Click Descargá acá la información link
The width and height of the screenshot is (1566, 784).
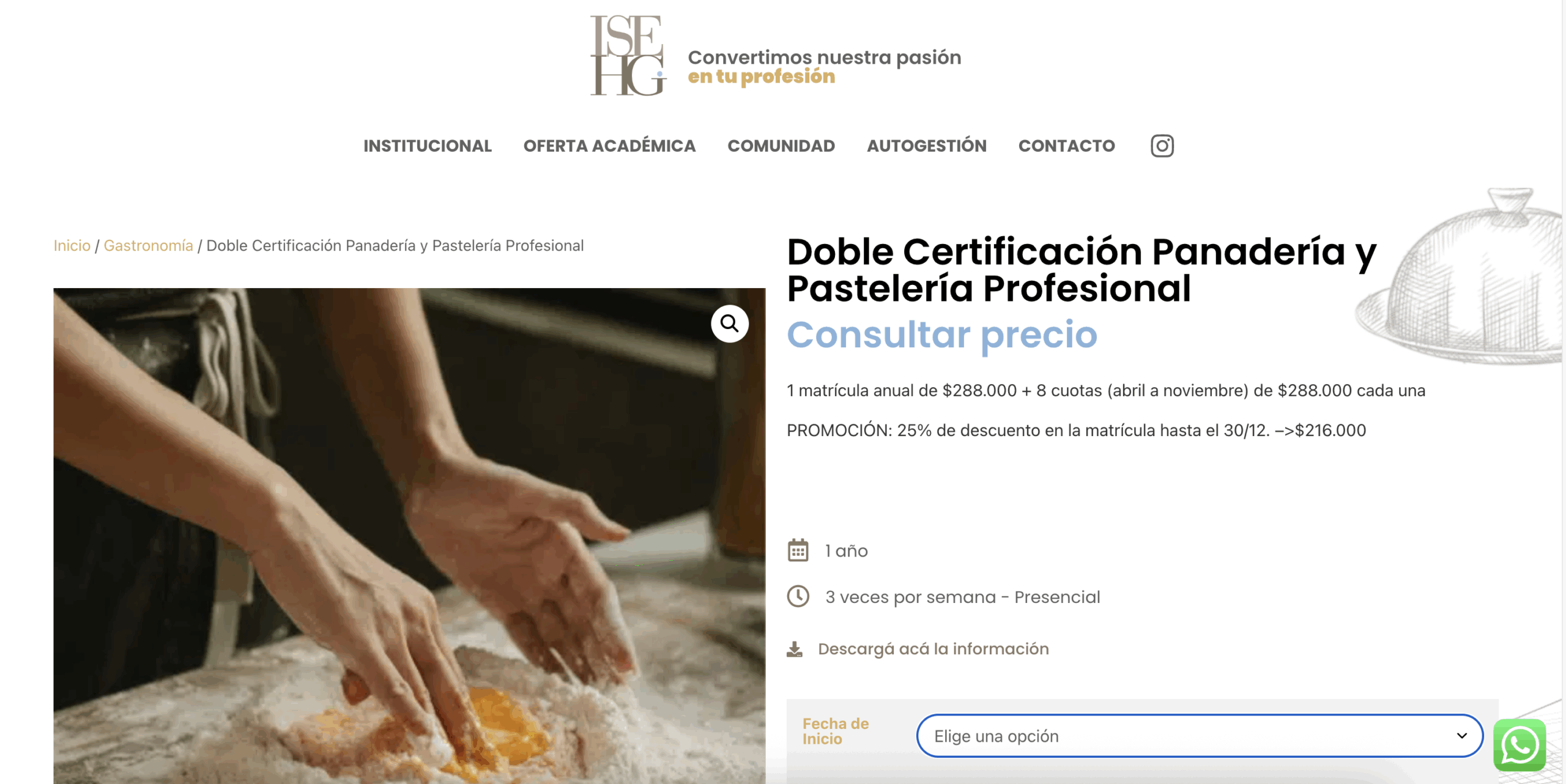pos(933,649)
